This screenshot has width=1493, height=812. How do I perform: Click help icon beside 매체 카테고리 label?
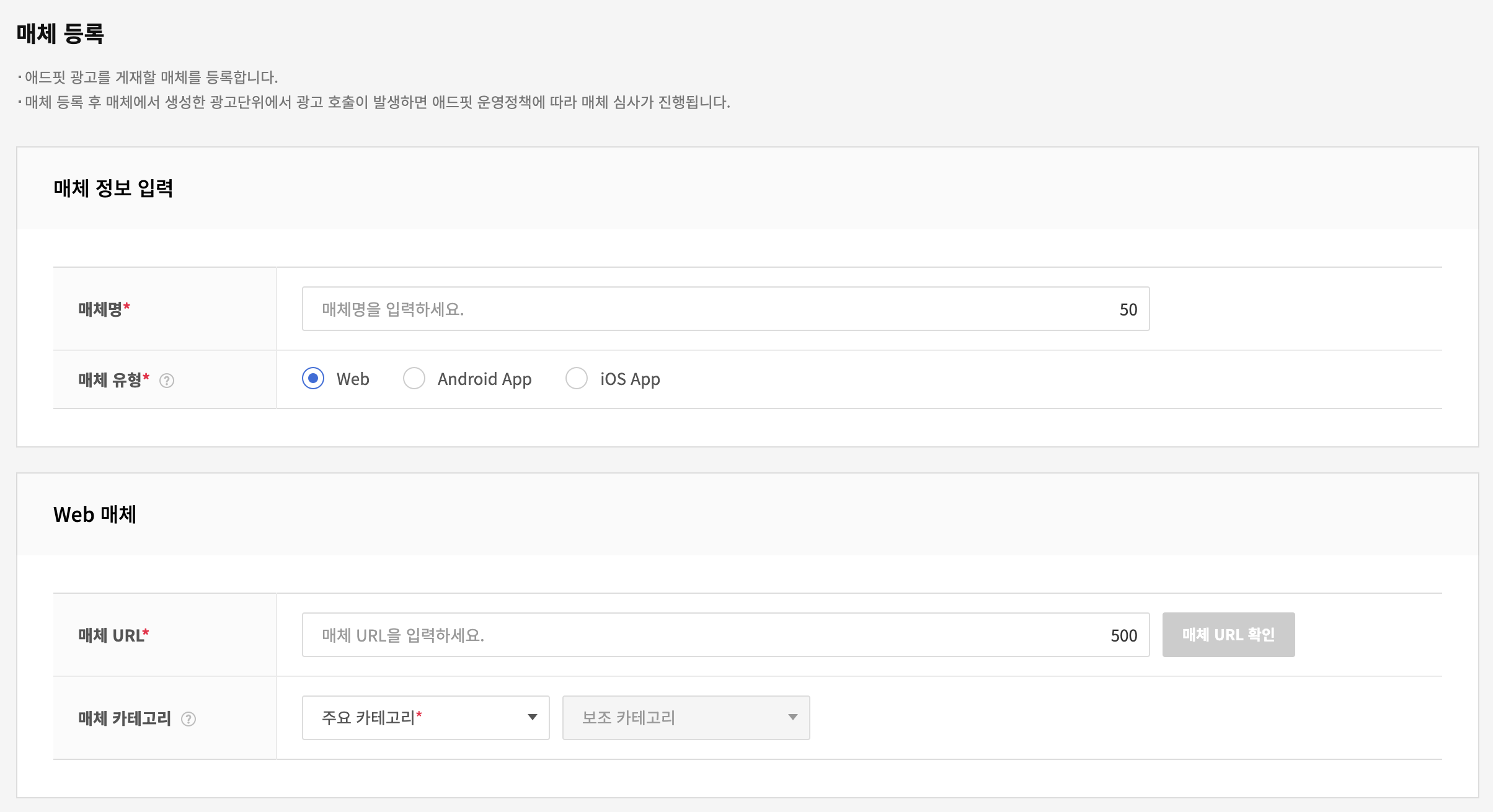(x=188, y=719)
